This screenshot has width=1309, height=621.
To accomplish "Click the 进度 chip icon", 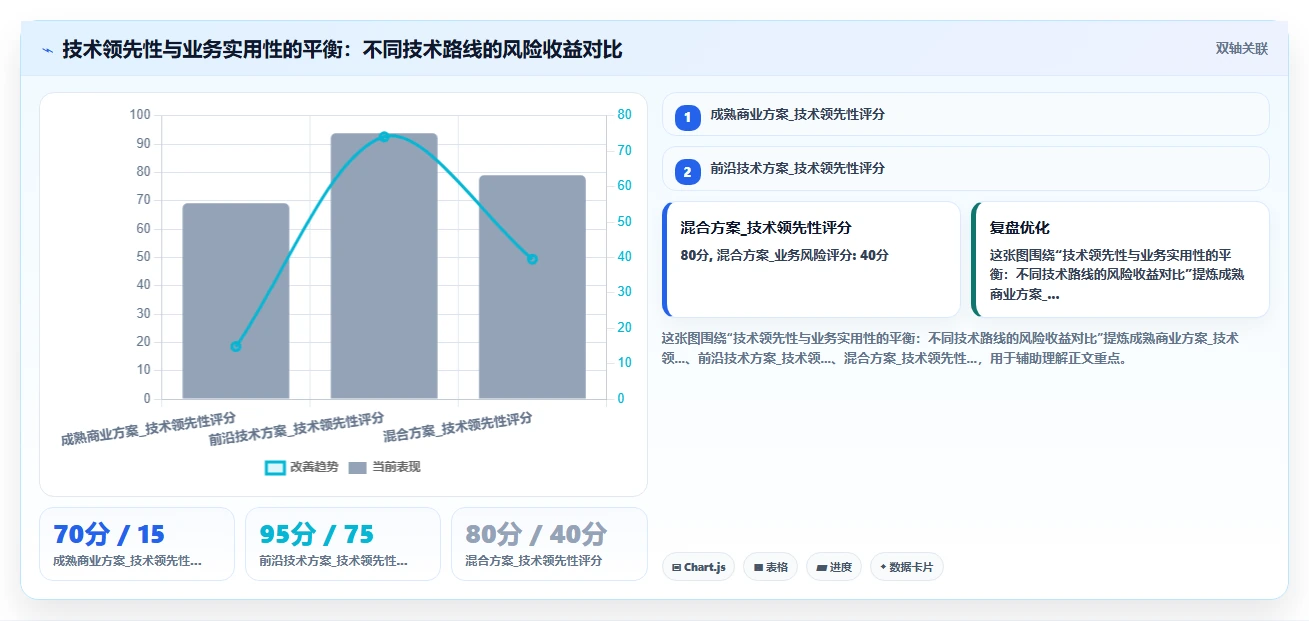I will click(822, 567).
